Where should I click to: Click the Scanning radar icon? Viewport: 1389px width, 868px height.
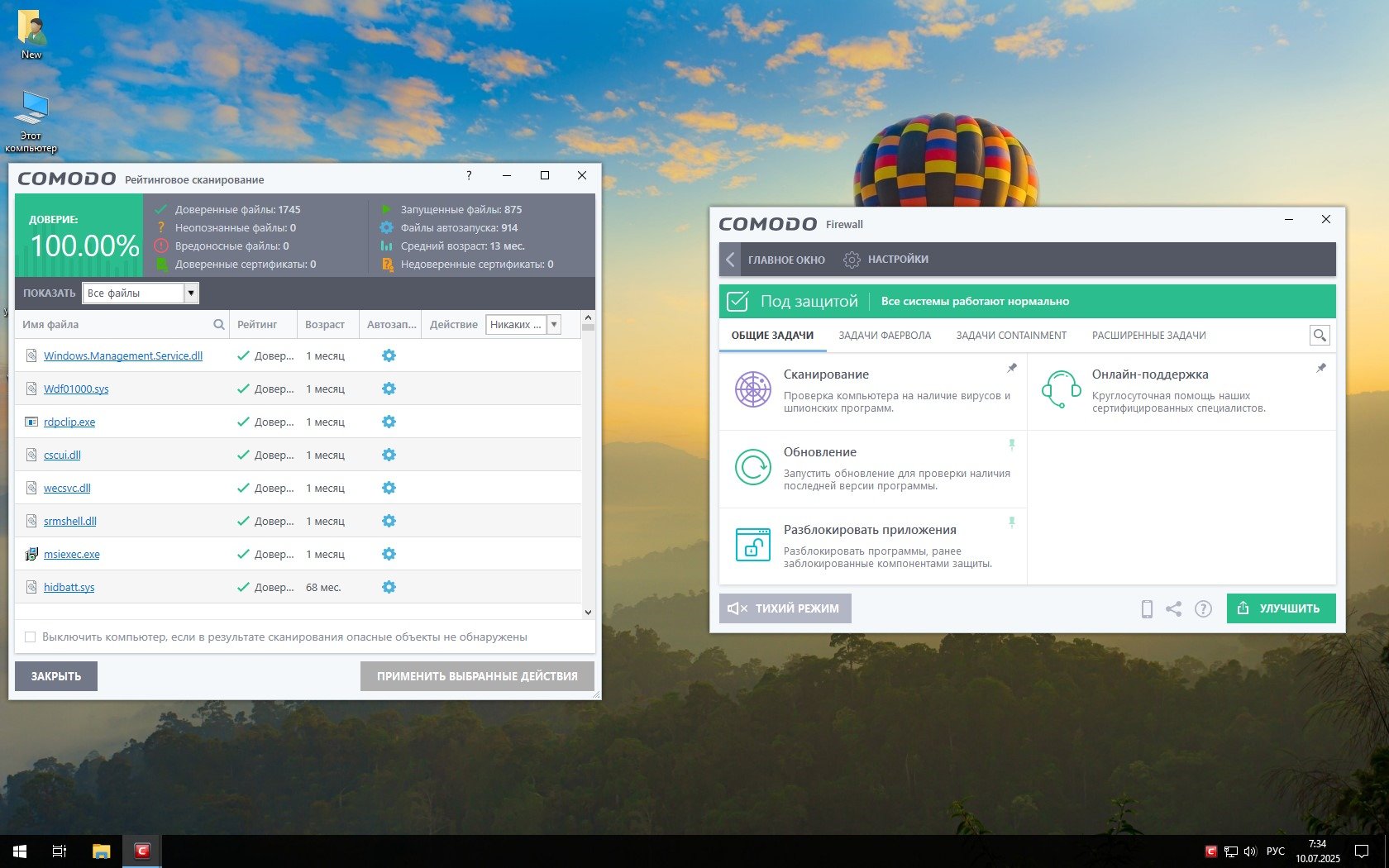[753, 389]
